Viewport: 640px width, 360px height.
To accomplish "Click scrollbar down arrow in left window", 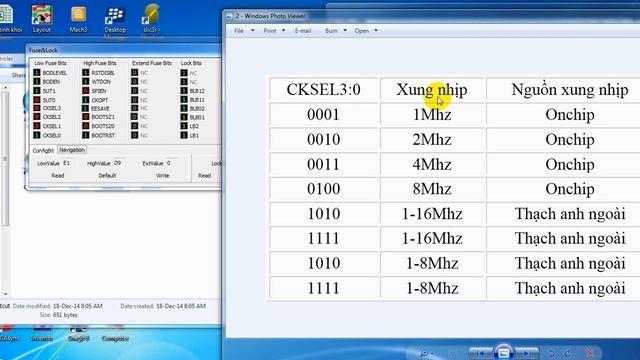I will [x=5, y=294].
